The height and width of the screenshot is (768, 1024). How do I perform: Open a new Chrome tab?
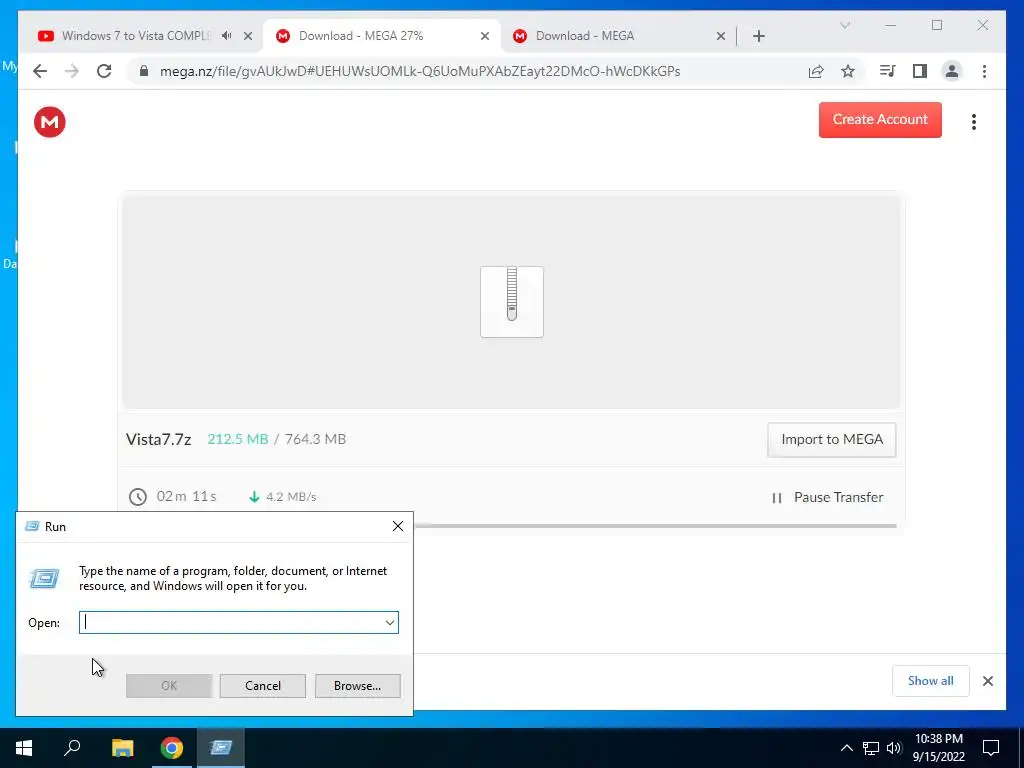click(x=759, y=36)
